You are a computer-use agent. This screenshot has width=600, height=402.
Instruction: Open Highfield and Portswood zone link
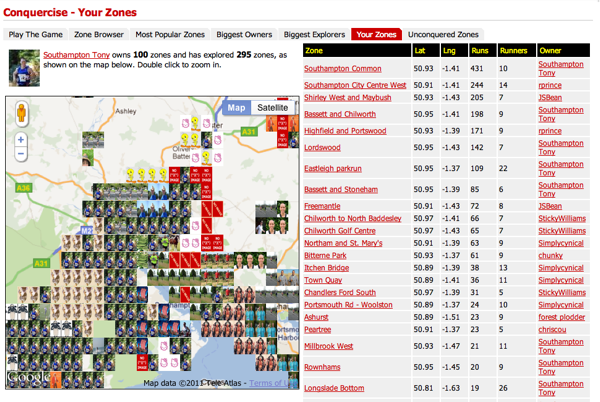tap(345, 131)
